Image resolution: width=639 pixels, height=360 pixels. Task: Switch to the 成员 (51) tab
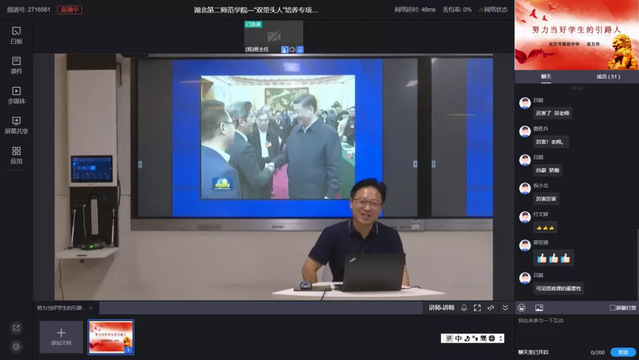coord(608,77)
